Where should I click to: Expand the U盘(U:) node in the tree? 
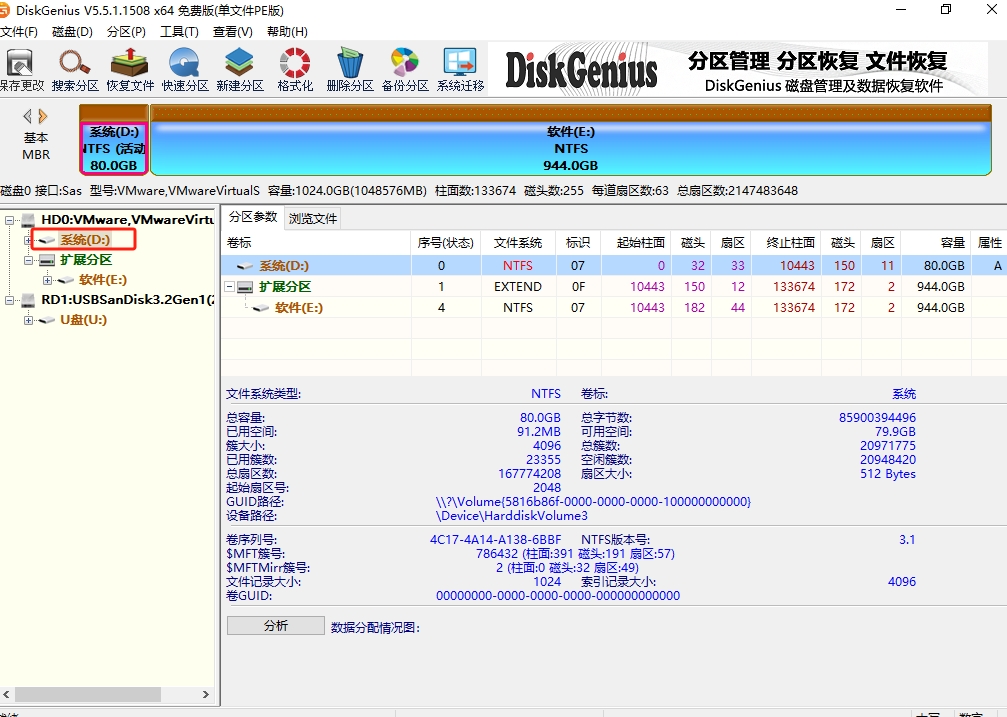[28, 320]
